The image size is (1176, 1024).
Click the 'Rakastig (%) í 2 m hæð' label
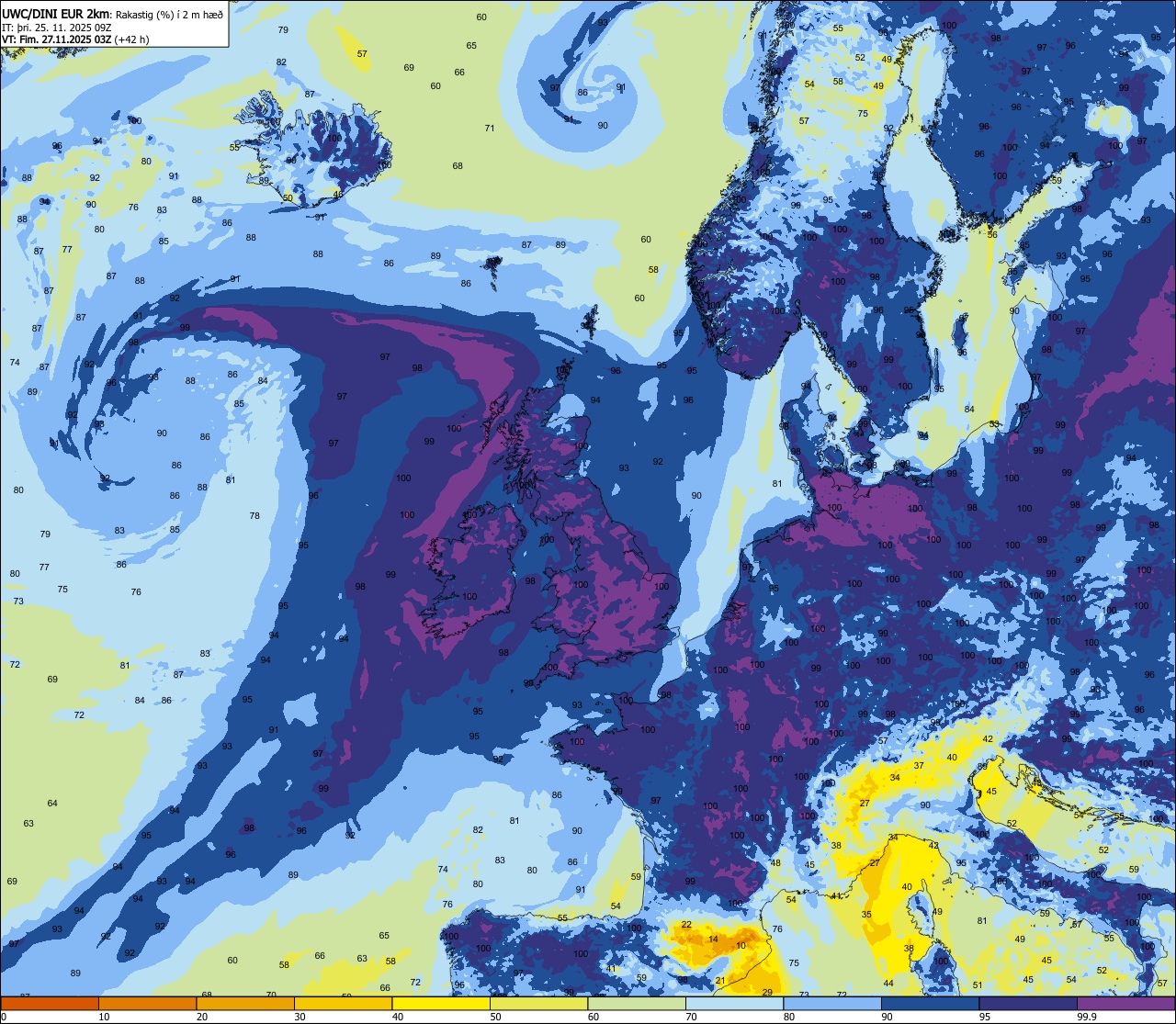point(170,15)
